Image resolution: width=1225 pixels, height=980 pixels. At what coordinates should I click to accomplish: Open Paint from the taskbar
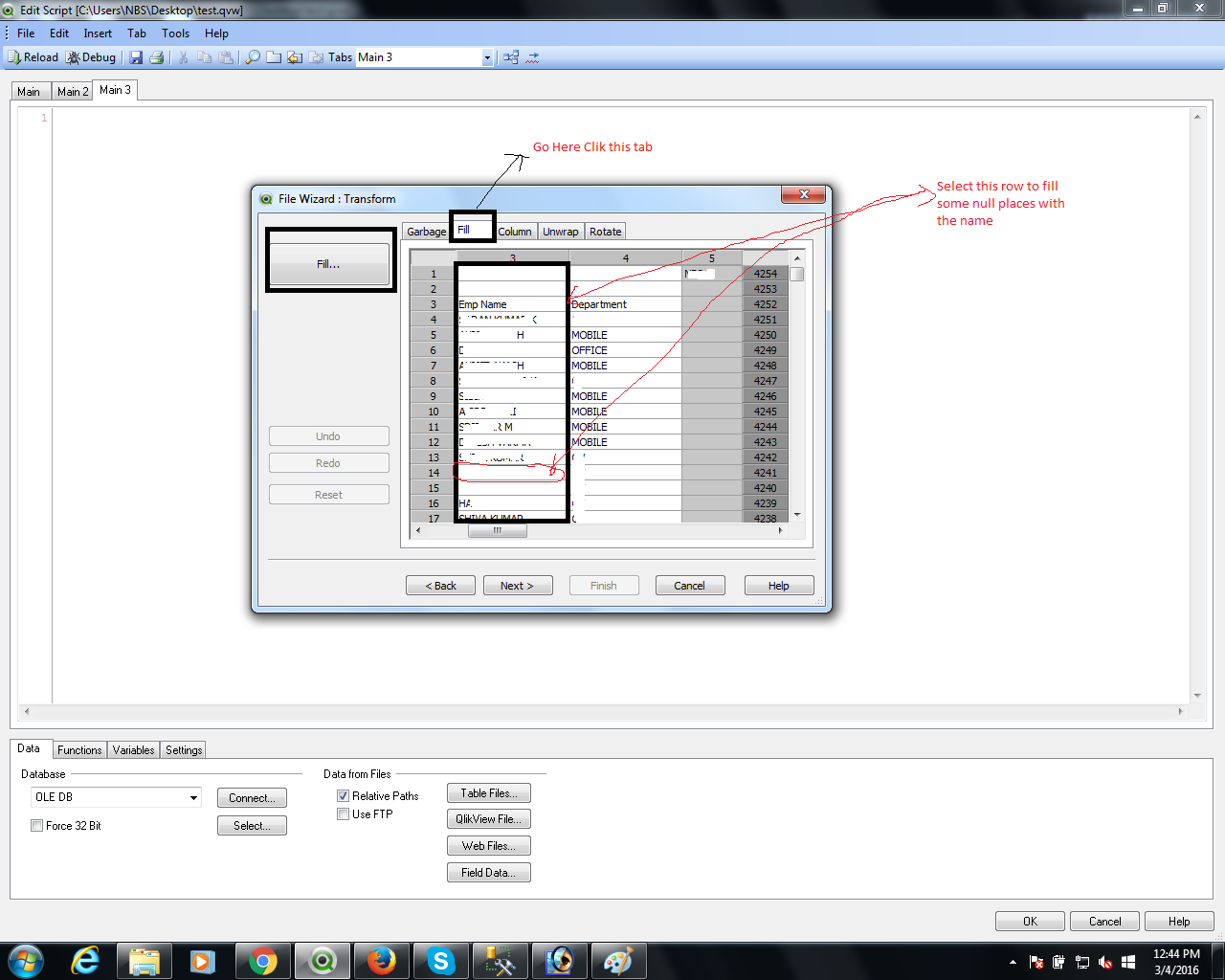pyautogui.click(x=618, y=961)
